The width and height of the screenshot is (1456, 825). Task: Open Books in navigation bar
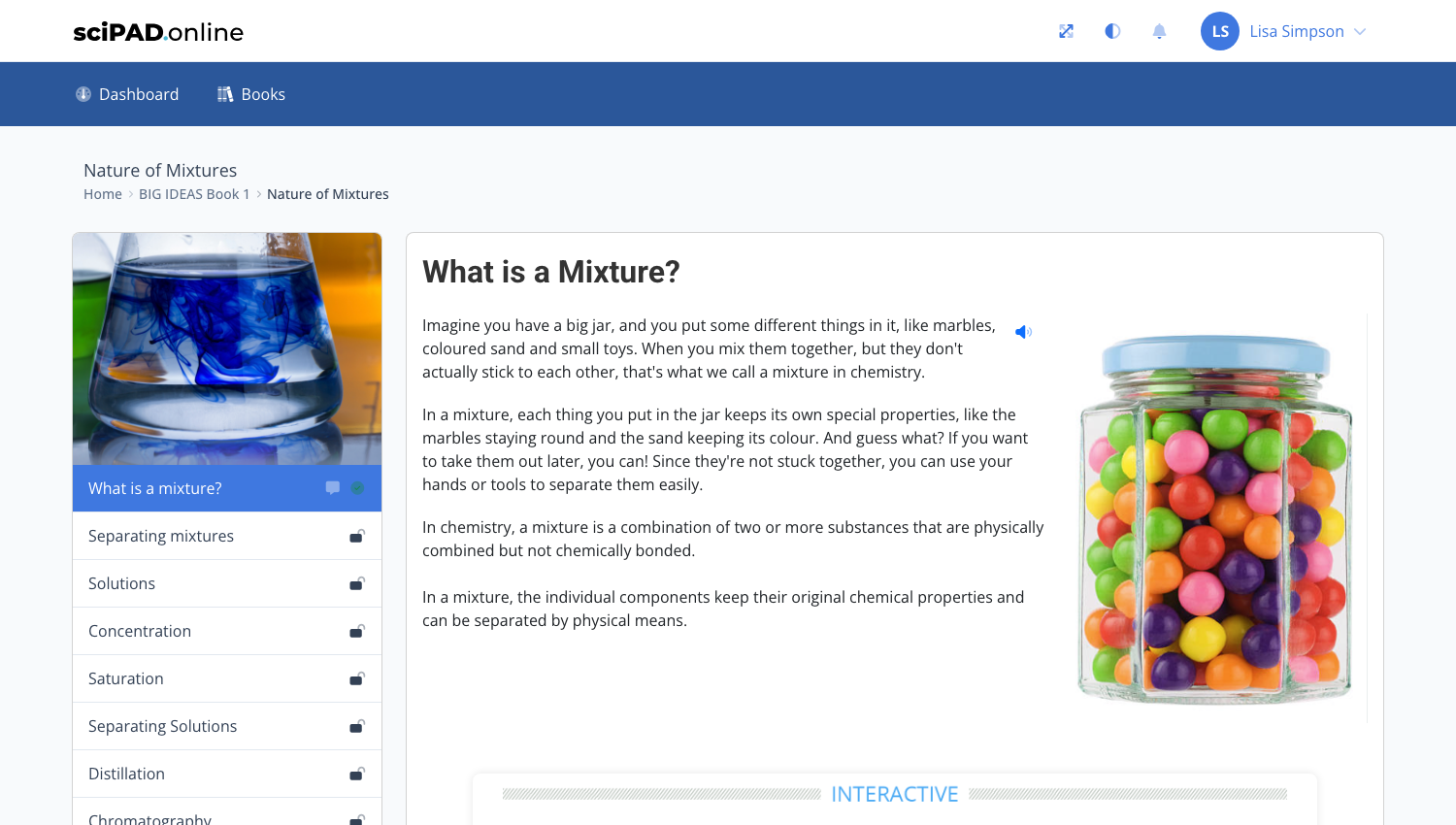250,94
